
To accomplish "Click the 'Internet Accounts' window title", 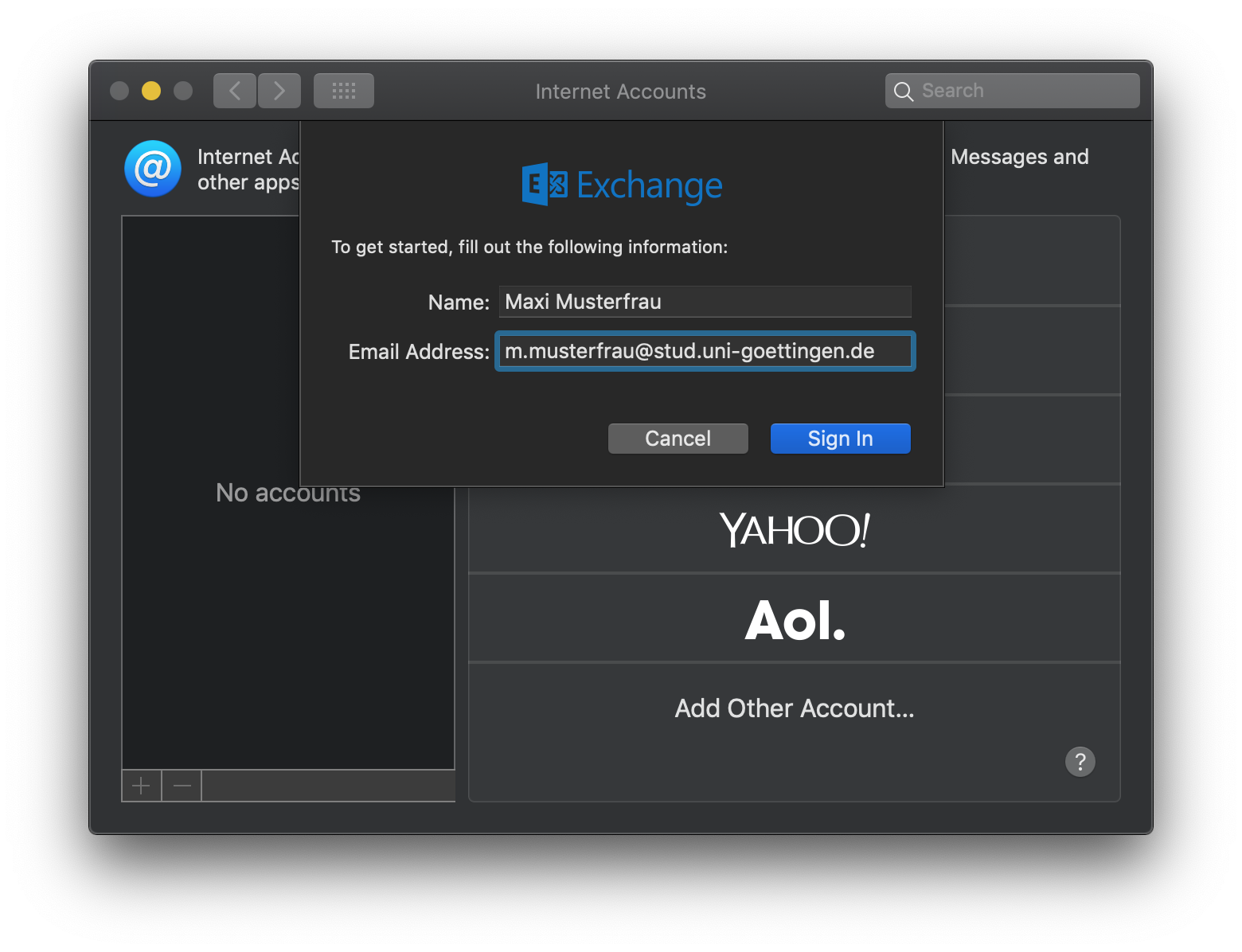I will pyautogui.click(x=621, y=92).
